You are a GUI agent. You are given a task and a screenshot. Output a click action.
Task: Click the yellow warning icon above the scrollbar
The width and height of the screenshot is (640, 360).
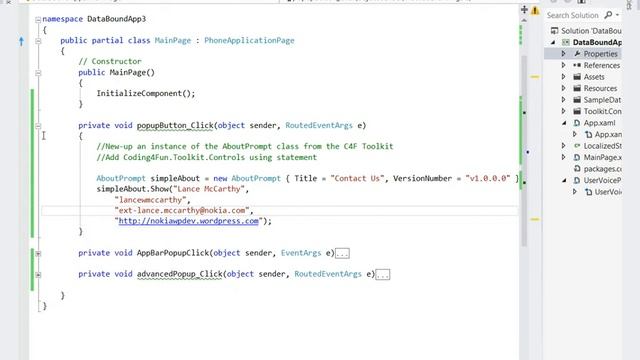[x=535, y=10]
